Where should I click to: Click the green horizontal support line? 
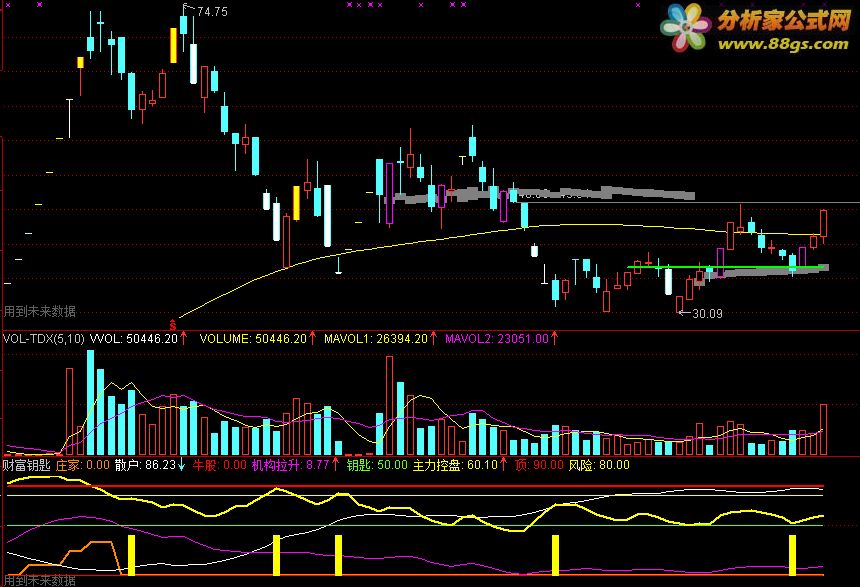tap(727, 267)
